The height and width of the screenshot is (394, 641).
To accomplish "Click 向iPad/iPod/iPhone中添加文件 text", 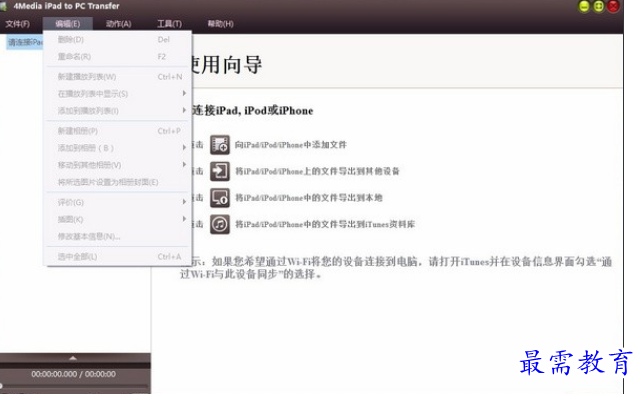I will 291,145.
